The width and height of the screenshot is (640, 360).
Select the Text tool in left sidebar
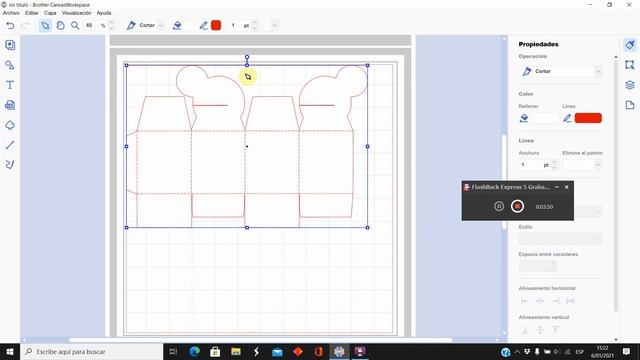tap(10, 85)
